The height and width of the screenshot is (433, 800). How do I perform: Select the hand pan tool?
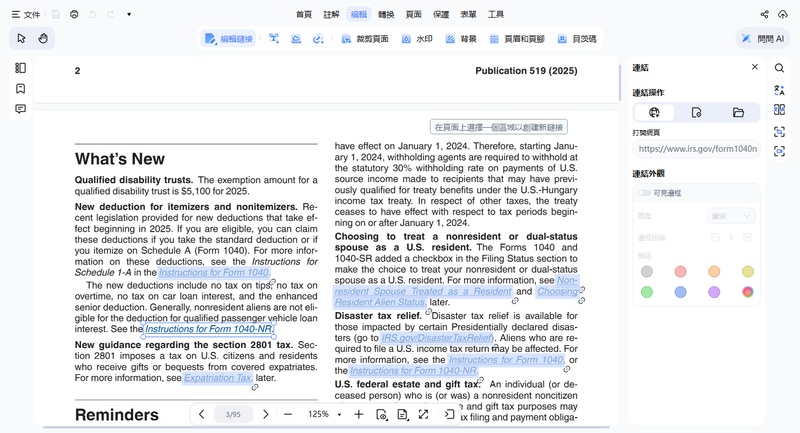(x=43, y=38)
